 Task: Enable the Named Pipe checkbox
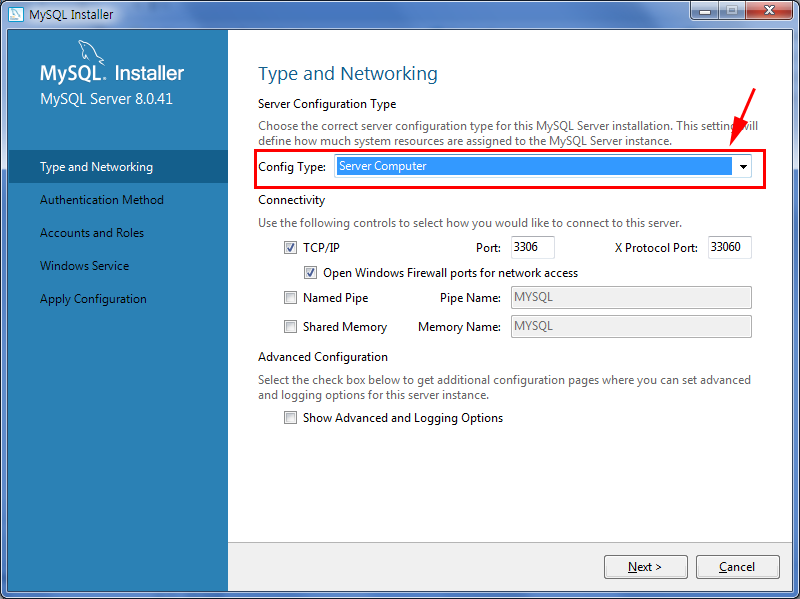[x=290, y=297]
